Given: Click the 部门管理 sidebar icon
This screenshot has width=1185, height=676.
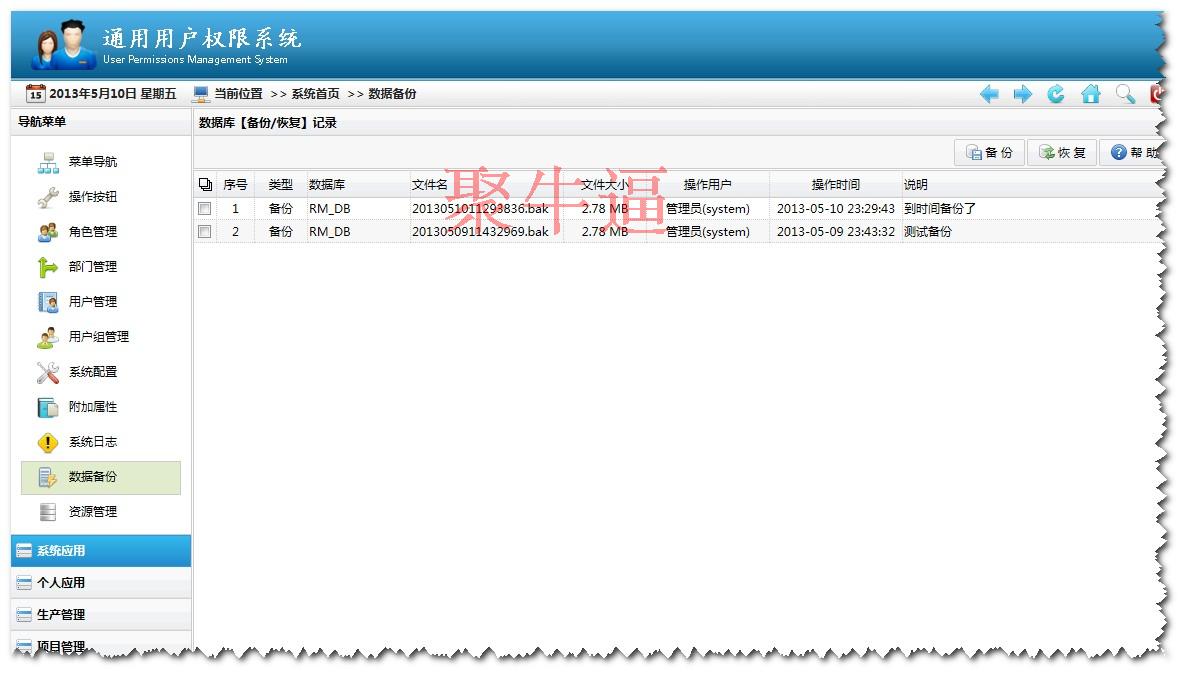Looking at the screenshot, I should coord(48,267).
